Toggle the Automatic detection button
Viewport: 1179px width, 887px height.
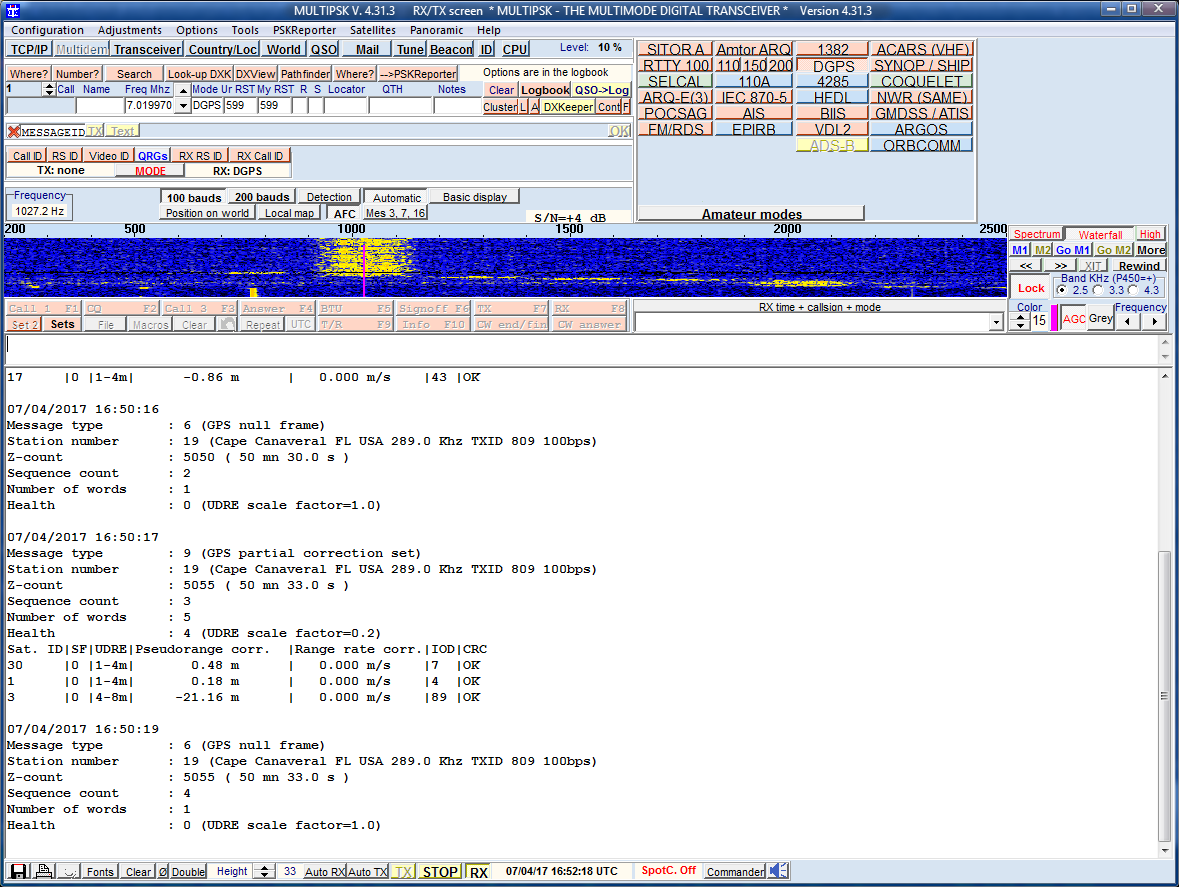click(x=396, y=198)
